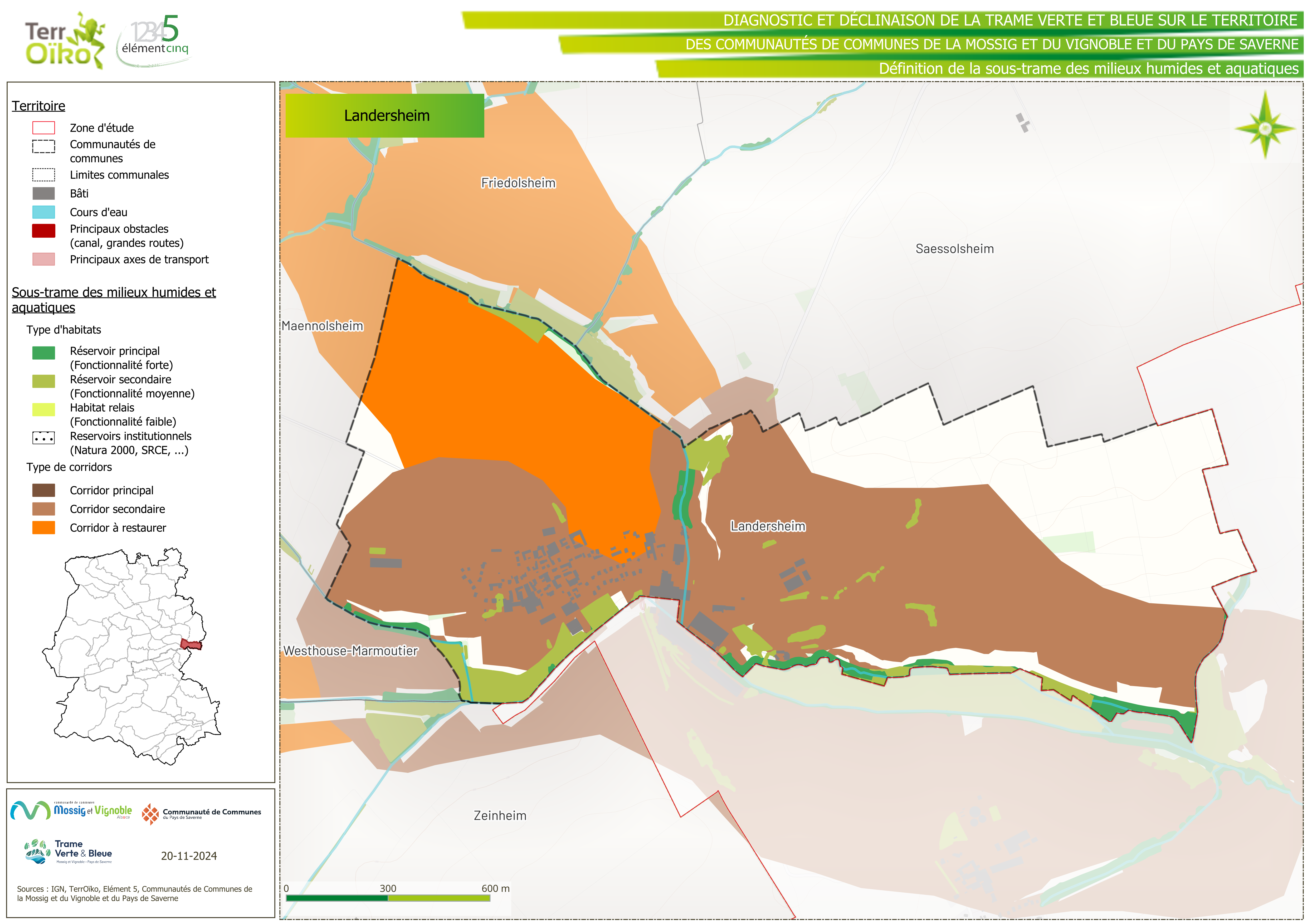Click the Territoire legend heading

tap(39, 106)
